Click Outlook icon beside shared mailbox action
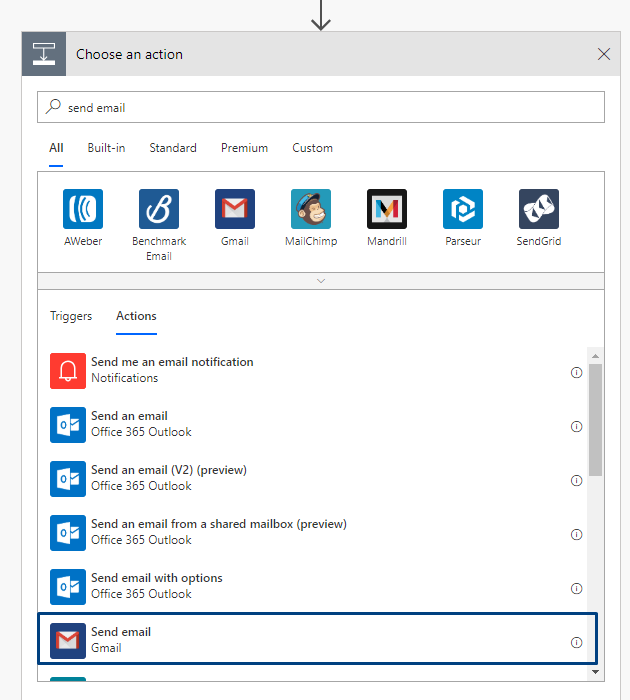This screenshot has height=700, width=630. pyautogui.click(x=68, y=533)
